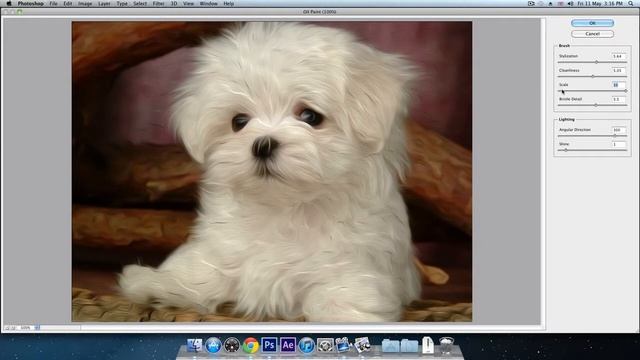Click the Shine value field
This screenshot has height=360, width=640.
pyautogui.click(x=618, y=144)
